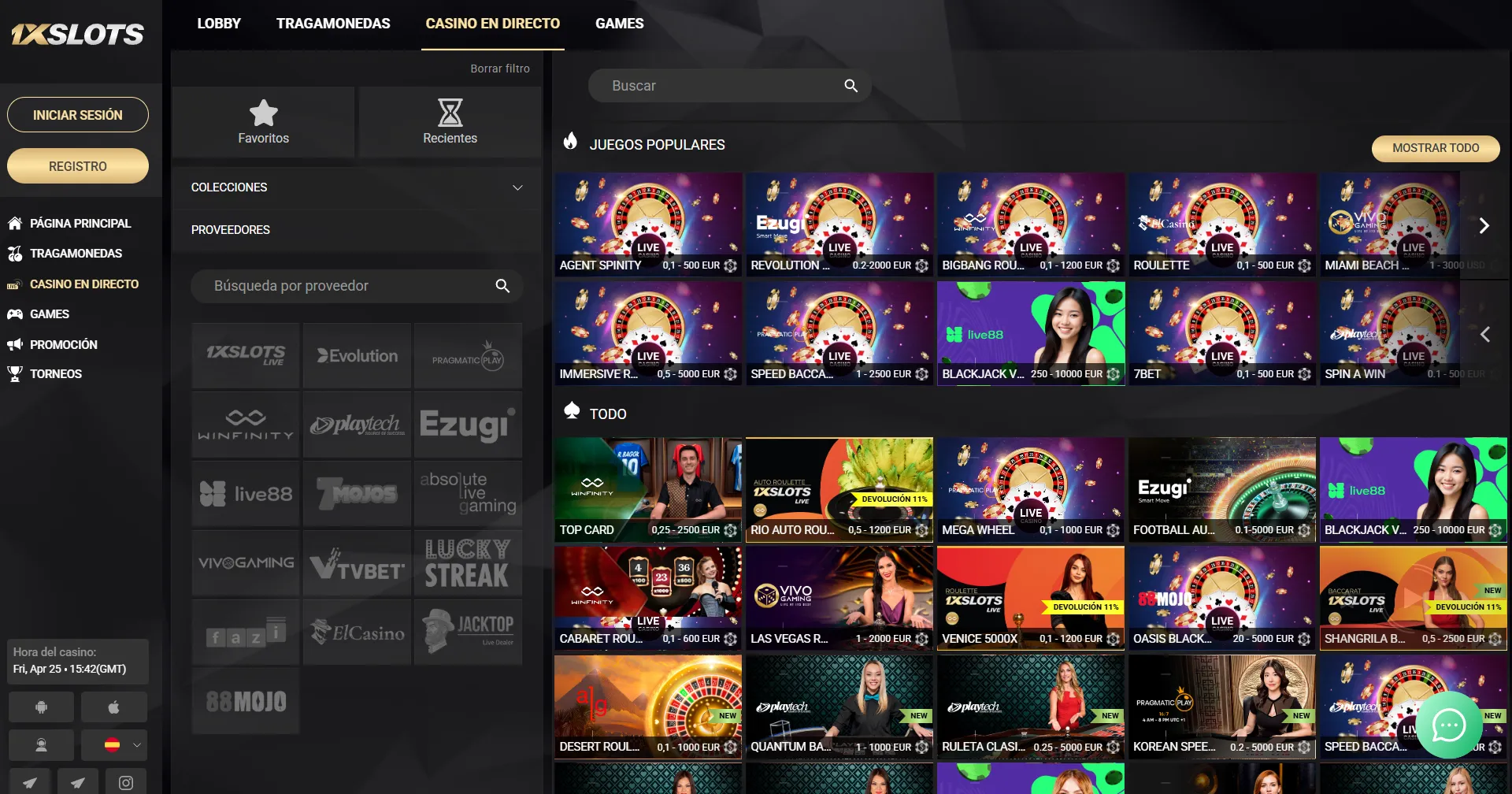1512x794 pixels.
Task: Open the Android app download
Action: point(41,707)
